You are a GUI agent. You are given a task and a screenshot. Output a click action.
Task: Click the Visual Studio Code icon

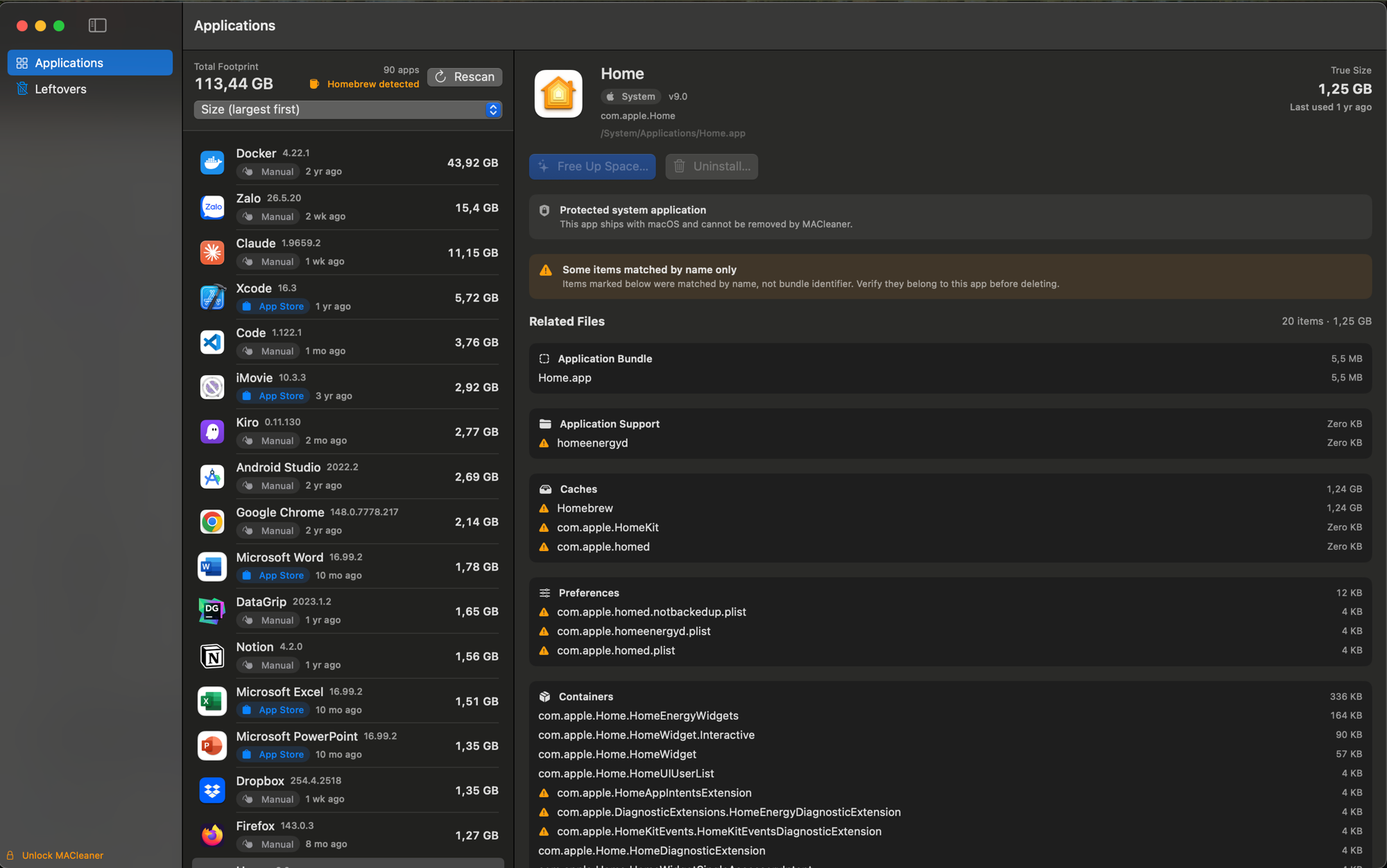tap(212, 342)
